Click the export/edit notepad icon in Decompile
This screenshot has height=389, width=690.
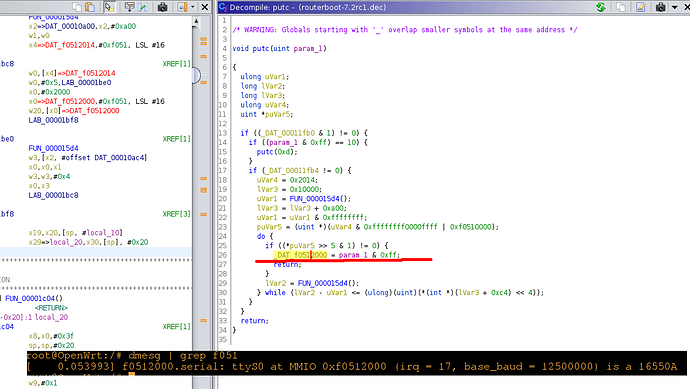click(641, 7)
